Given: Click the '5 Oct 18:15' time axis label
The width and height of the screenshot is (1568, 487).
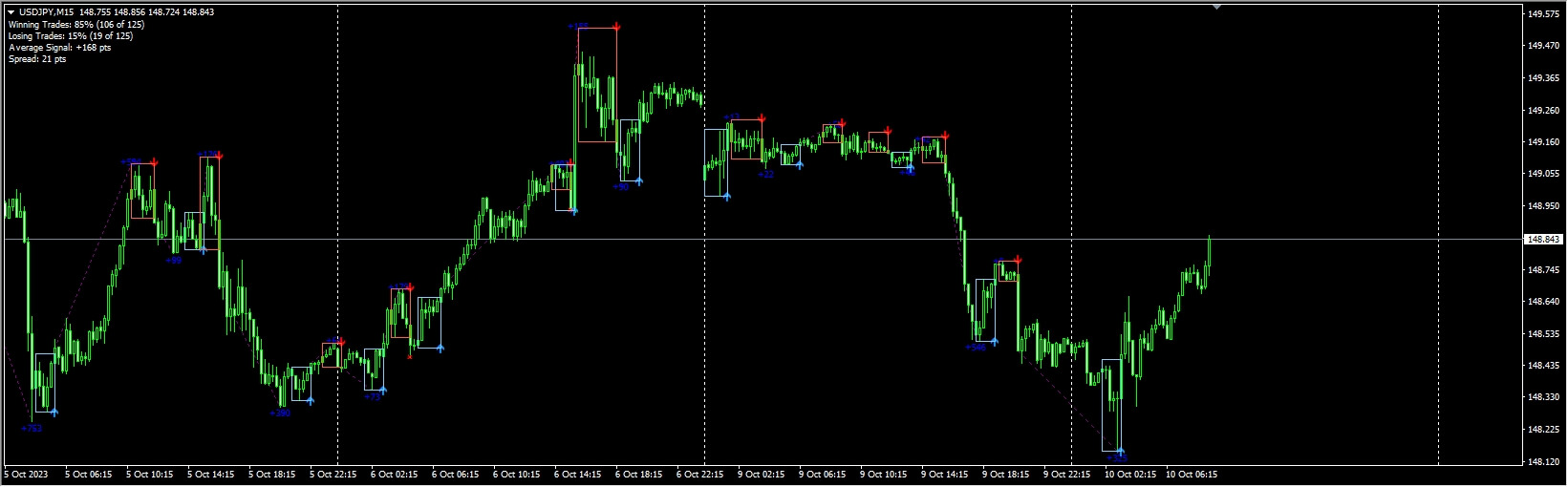Looking at the screenshot, I should pos(272,474).
